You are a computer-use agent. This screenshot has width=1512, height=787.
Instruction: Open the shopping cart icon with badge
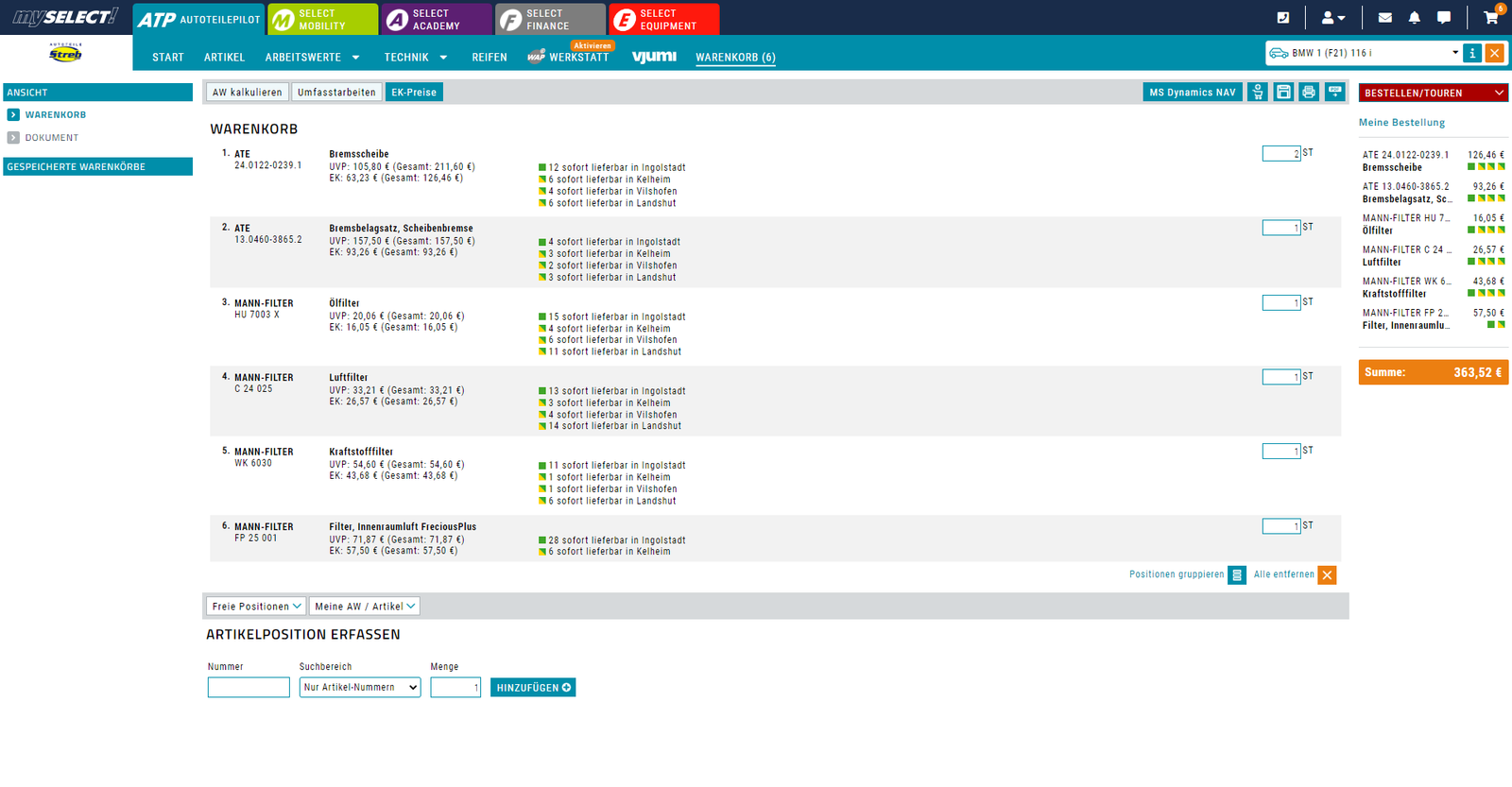click(x=1491, y=16)
